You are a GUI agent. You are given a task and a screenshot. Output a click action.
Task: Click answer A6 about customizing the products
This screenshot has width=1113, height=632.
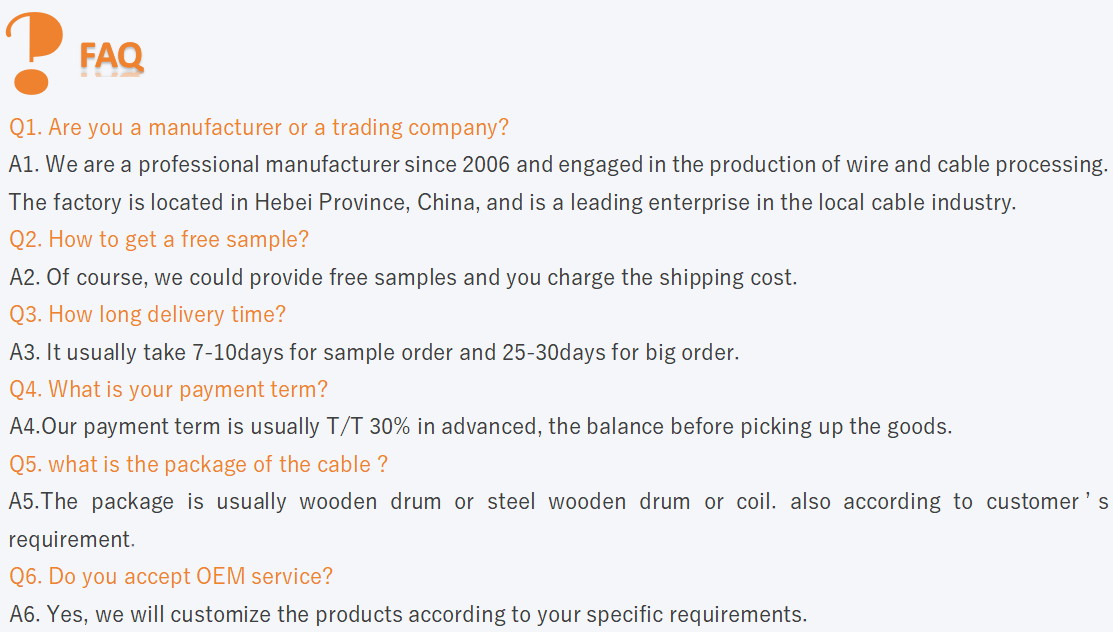click(x=407, y=614)
